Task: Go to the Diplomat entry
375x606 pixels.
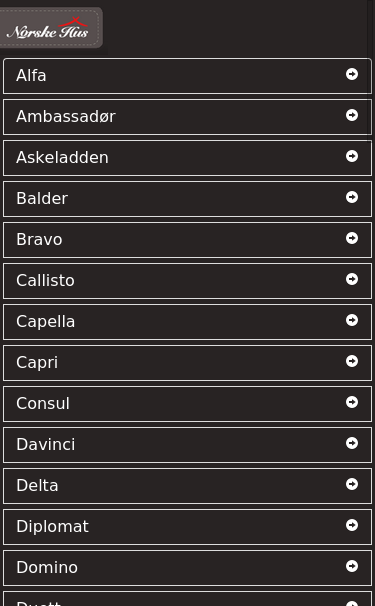Action: 188,527
